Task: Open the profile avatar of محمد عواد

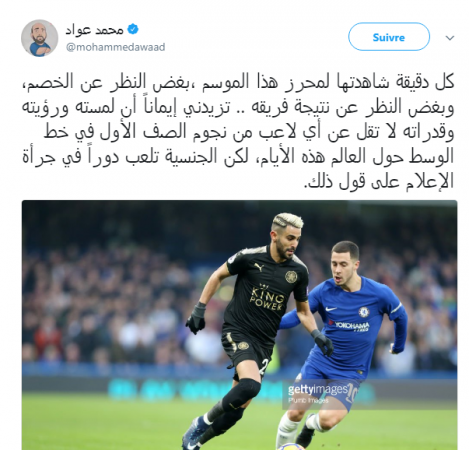Action: click(40, 38)
